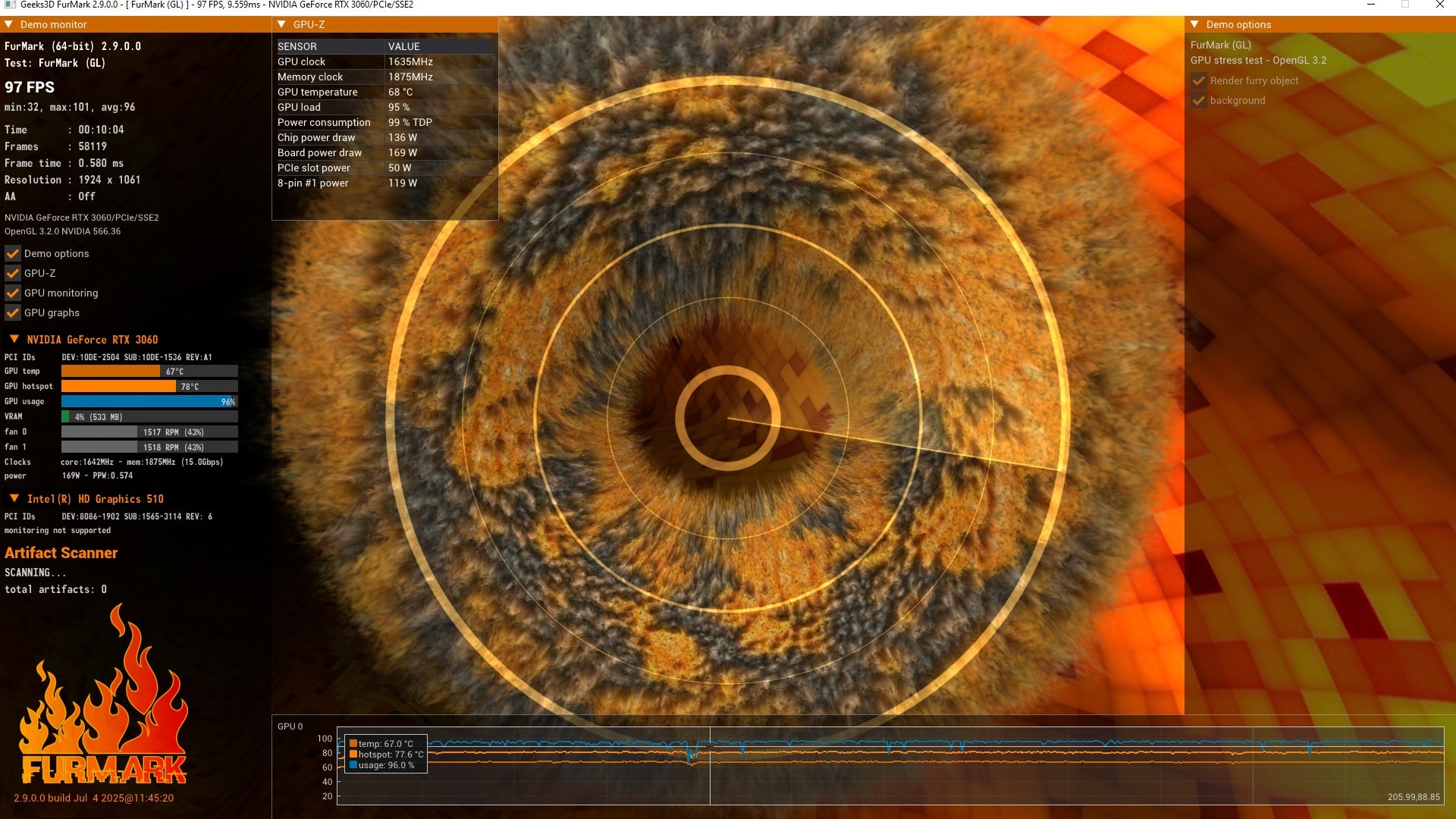Screen dimensions: 1456x819
Task: Turn off the GPU graphs checkbox
Action: point(13,312)
